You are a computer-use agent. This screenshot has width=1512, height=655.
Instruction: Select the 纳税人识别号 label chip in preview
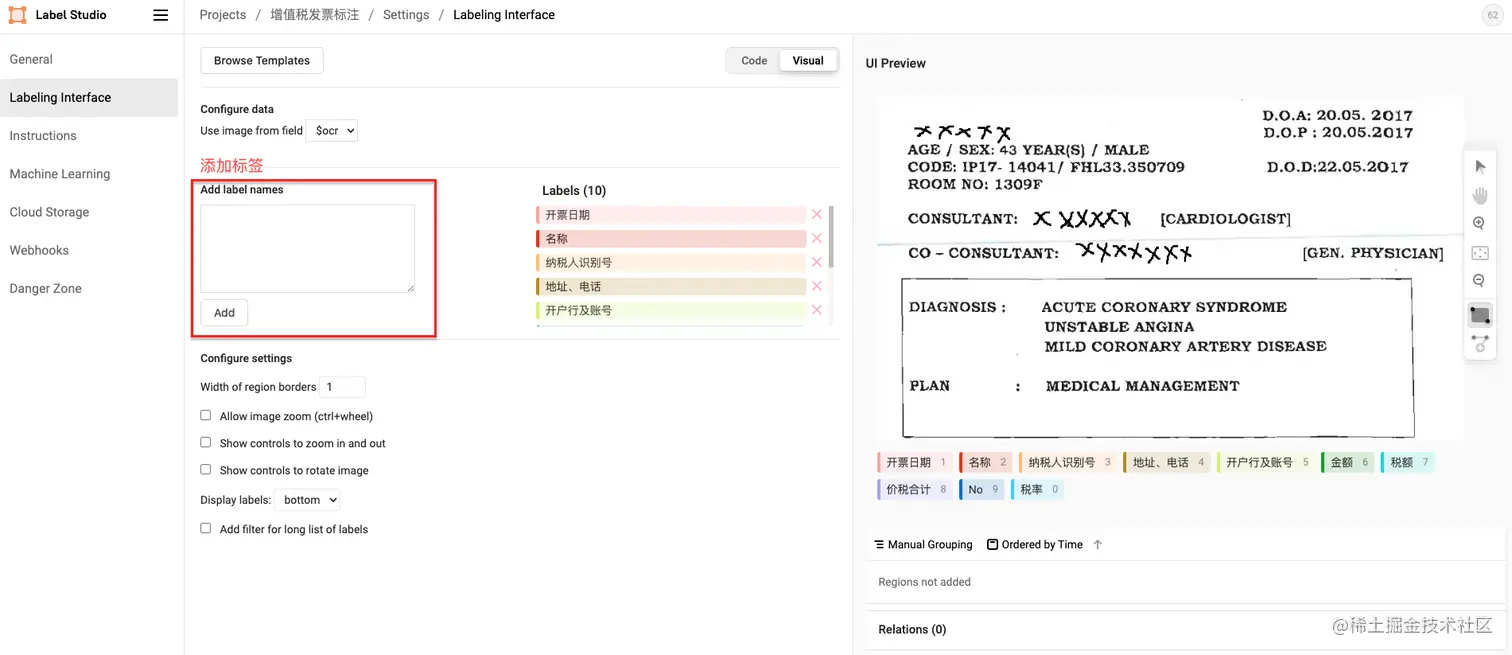click(1067, 462)
